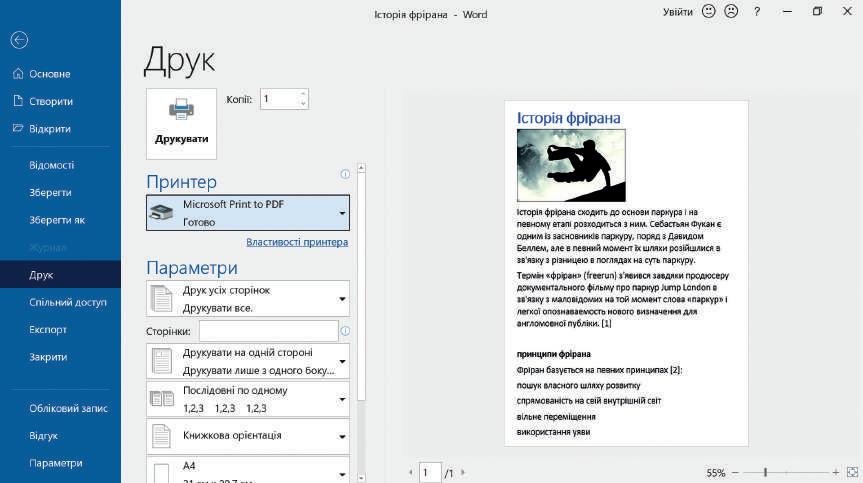
Task: Restore down the Word window
Action: (x=817, y=11)
